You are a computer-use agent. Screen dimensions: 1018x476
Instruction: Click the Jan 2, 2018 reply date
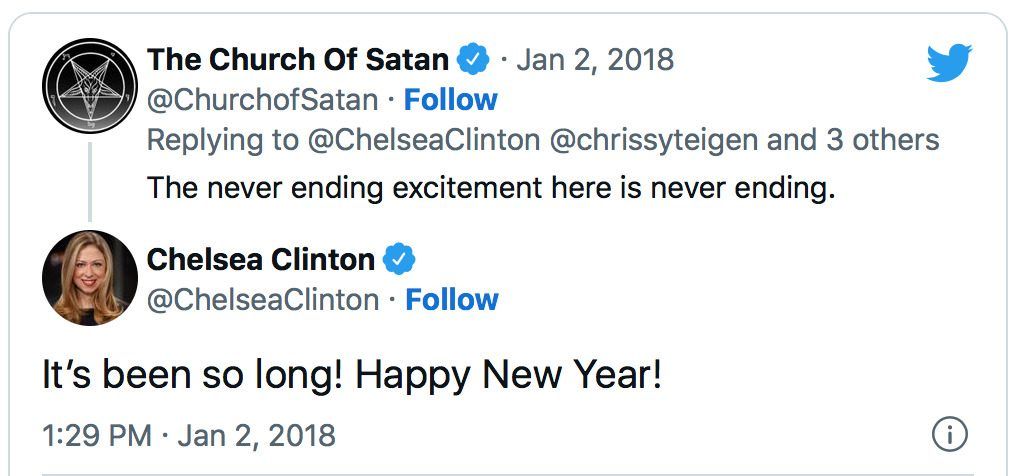(595, 60)
